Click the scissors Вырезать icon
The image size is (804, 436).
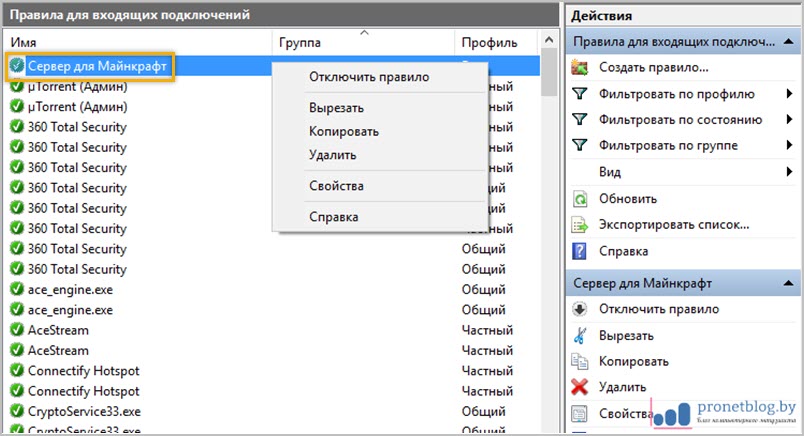pos(580,335)
